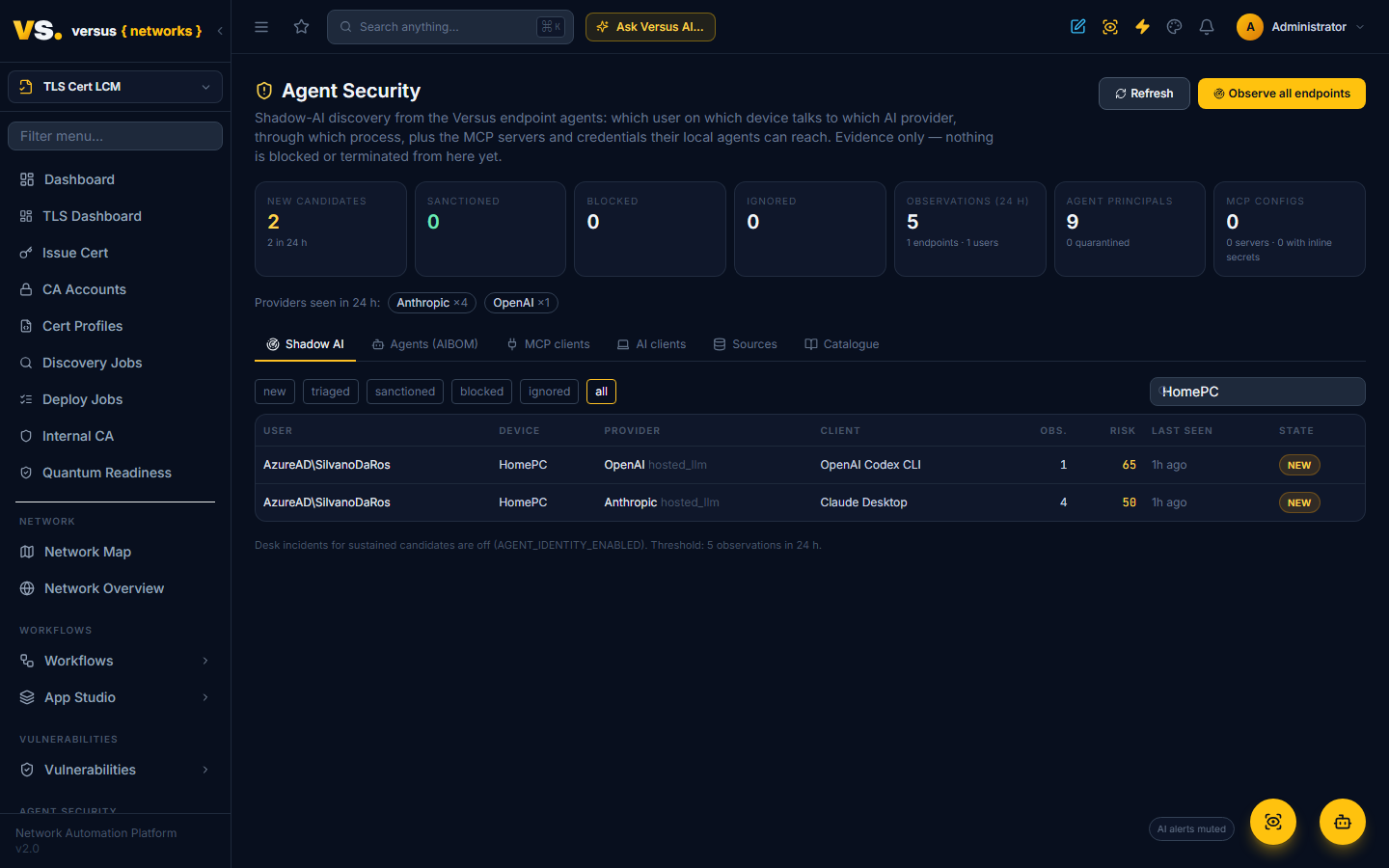The width and height of the screenshot is (1389, 868).
Task: Click the Anthropic ×4 provider chip
Action: click(x=432, y=303)
